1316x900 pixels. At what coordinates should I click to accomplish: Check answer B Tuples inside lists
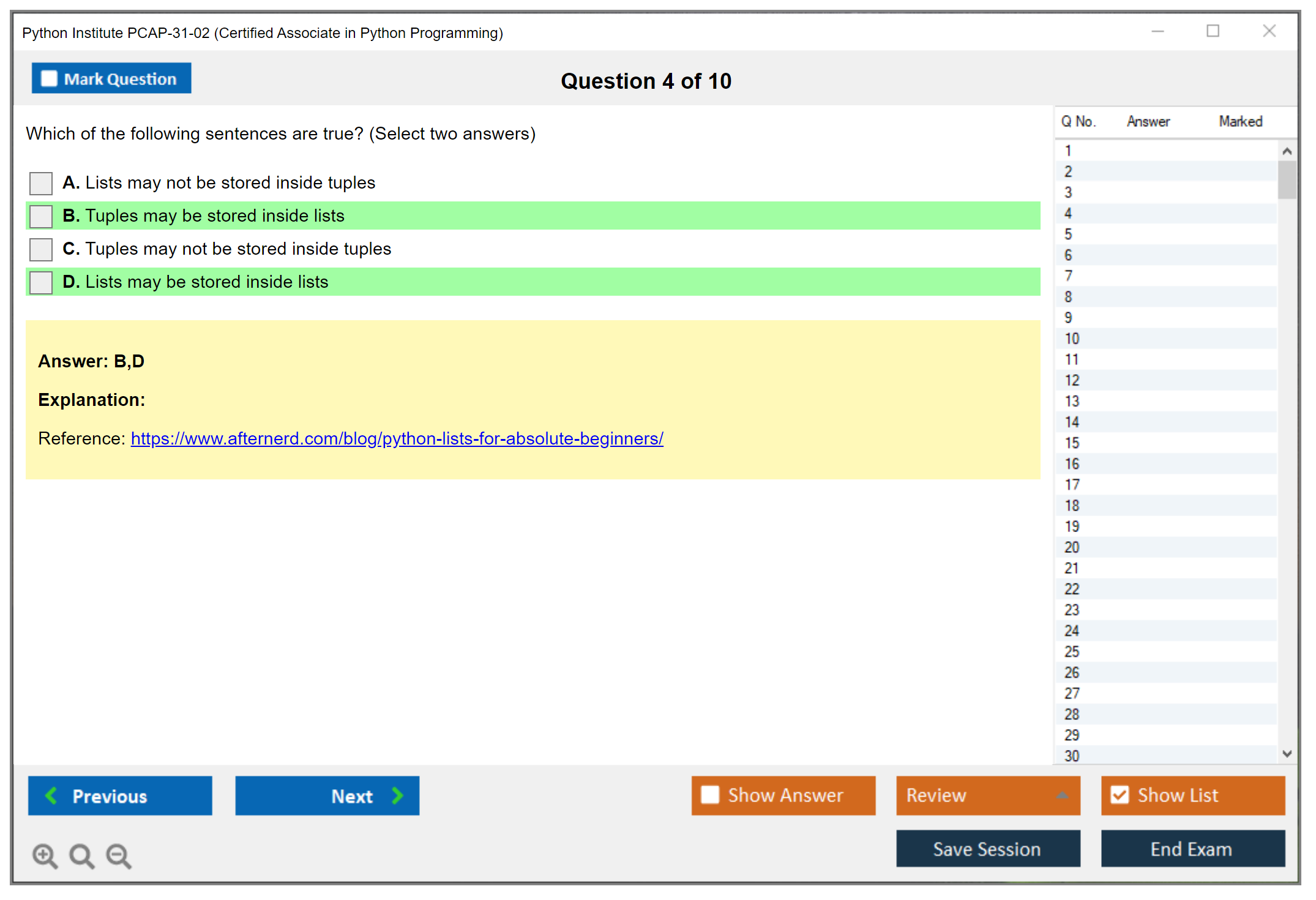tap(41, 216)
